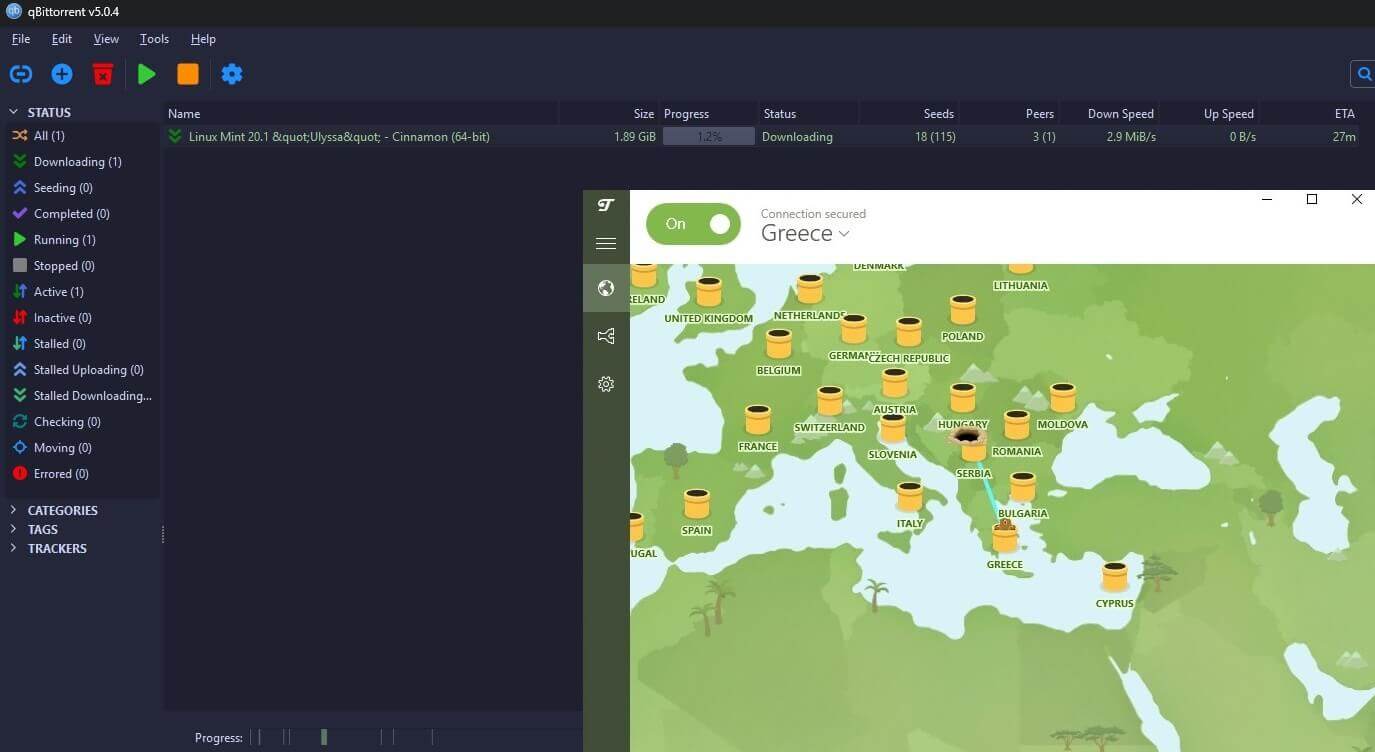
Task: Select the Netherlands tunnel on the map
Action: pos(810,289)
